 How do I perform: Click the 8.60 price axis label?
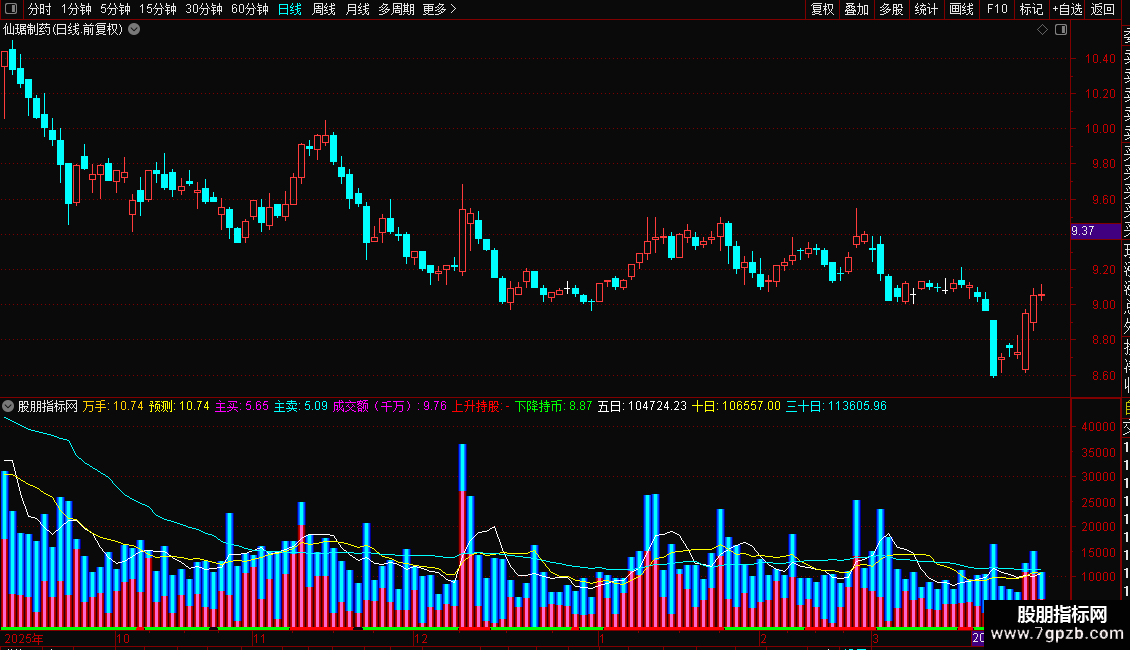(1104, 375)
